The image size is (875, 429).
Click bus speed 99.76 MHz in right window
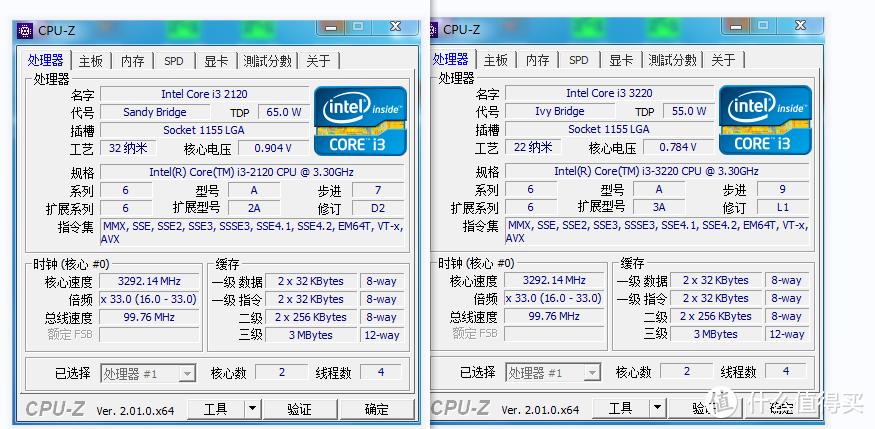pos(554,316)
